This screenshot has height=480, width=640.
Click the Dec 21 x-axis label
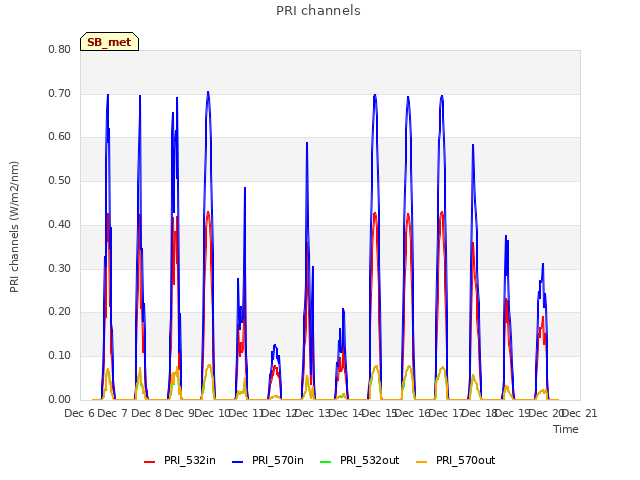point(579,413)
